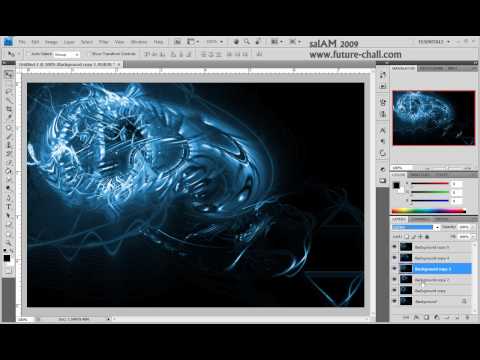The width and height of the screenshot is (480, 360).
Task: Select the Eraser tool
Action: coord(9,162)
